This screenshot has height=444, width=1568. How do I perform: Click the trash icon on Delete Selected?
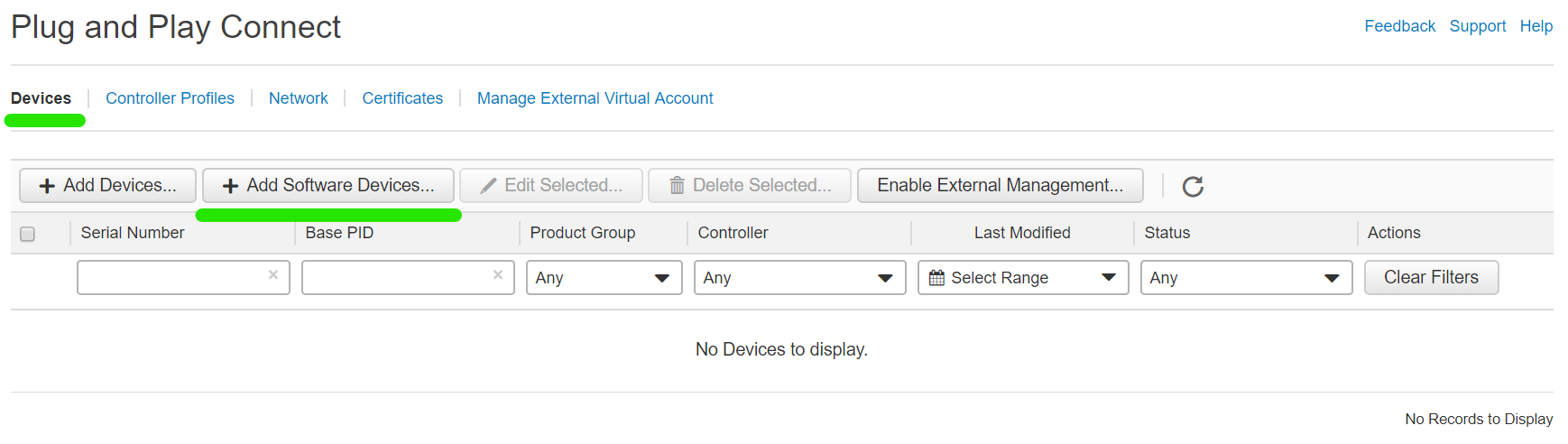(677, 186)
